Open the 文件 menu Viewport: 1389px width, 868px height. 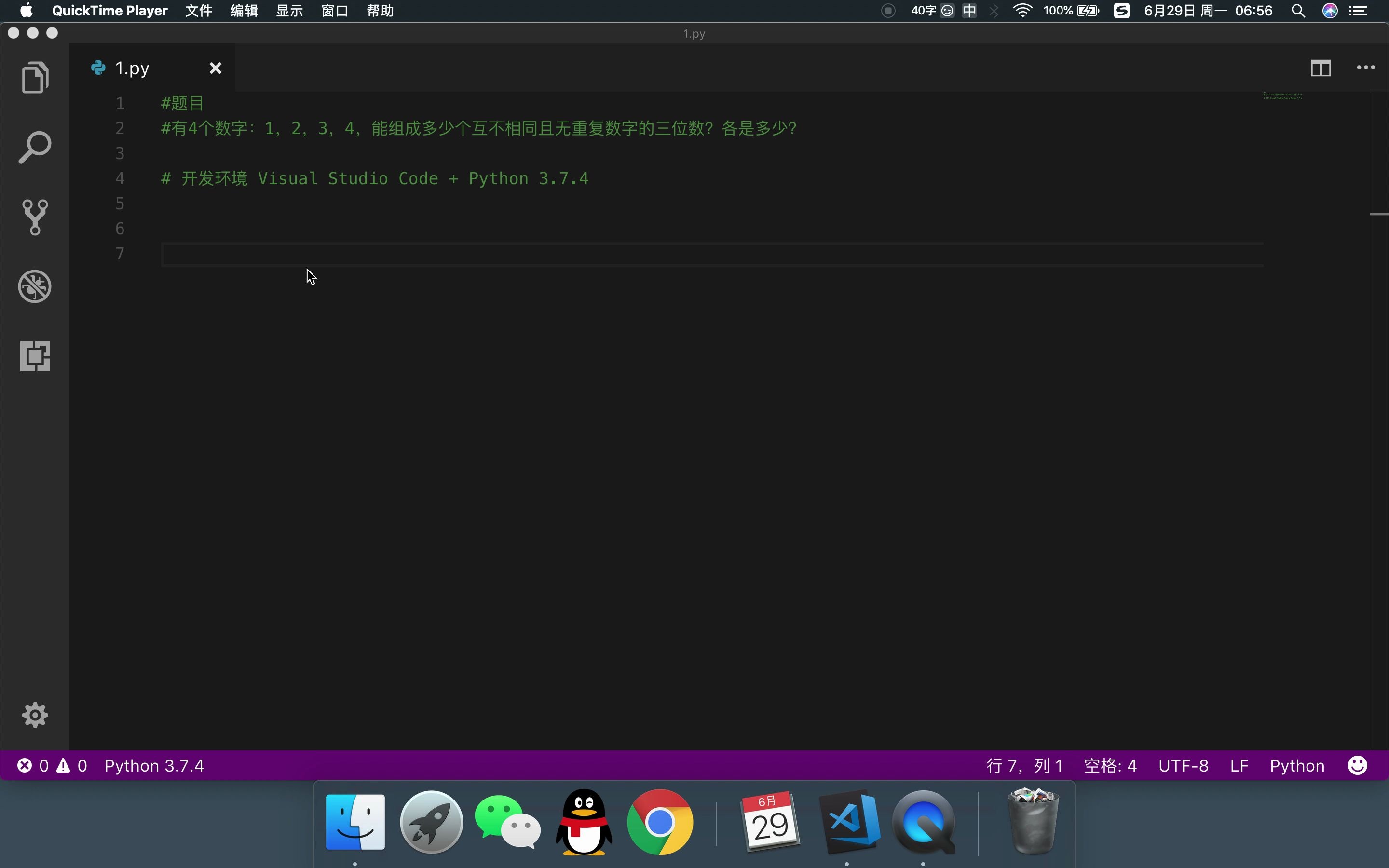pyautogui.click(x=198, y=10)
